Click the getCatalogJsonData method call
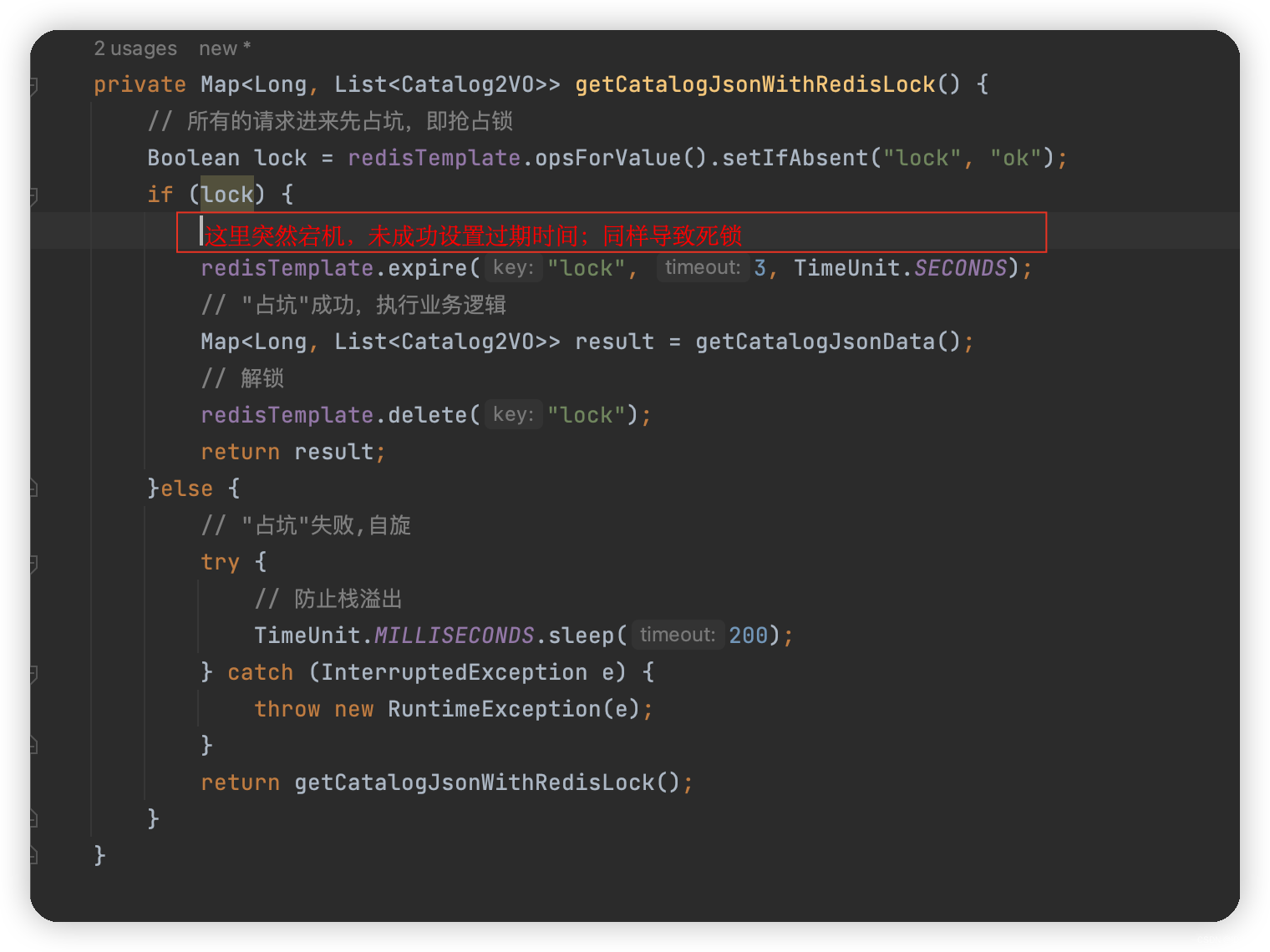1270x952 pixels. (815, 342)
